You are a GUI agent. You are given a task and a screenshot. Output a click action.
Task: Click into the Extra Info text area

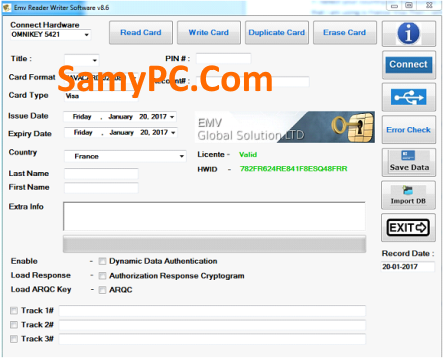click(x=214, y=216)
